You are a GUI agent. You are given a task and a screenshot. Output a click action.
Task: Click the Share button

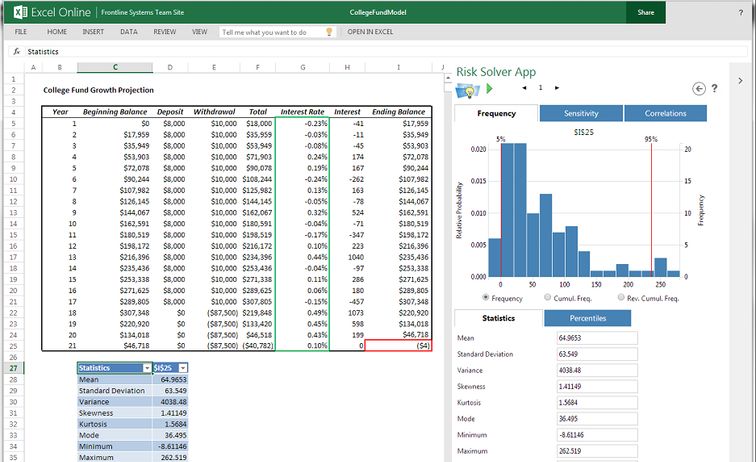click(x=645, y=13)
